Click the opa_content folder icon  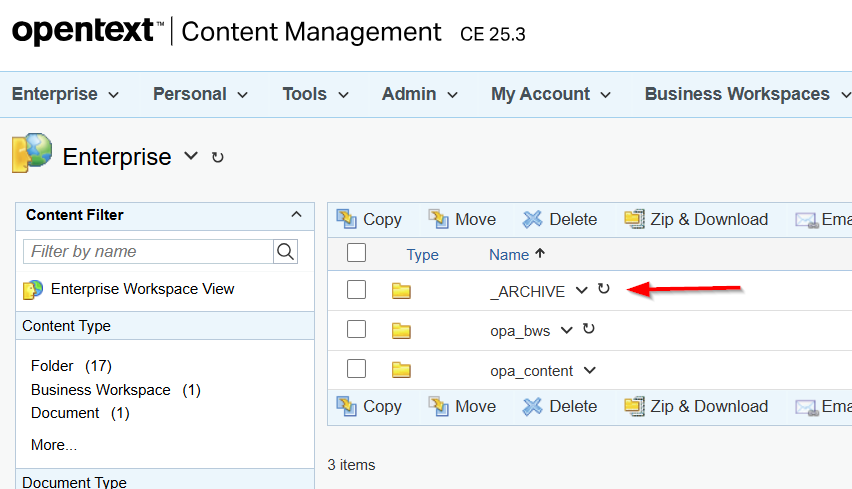pyautogui.click(x=401, y=370)
